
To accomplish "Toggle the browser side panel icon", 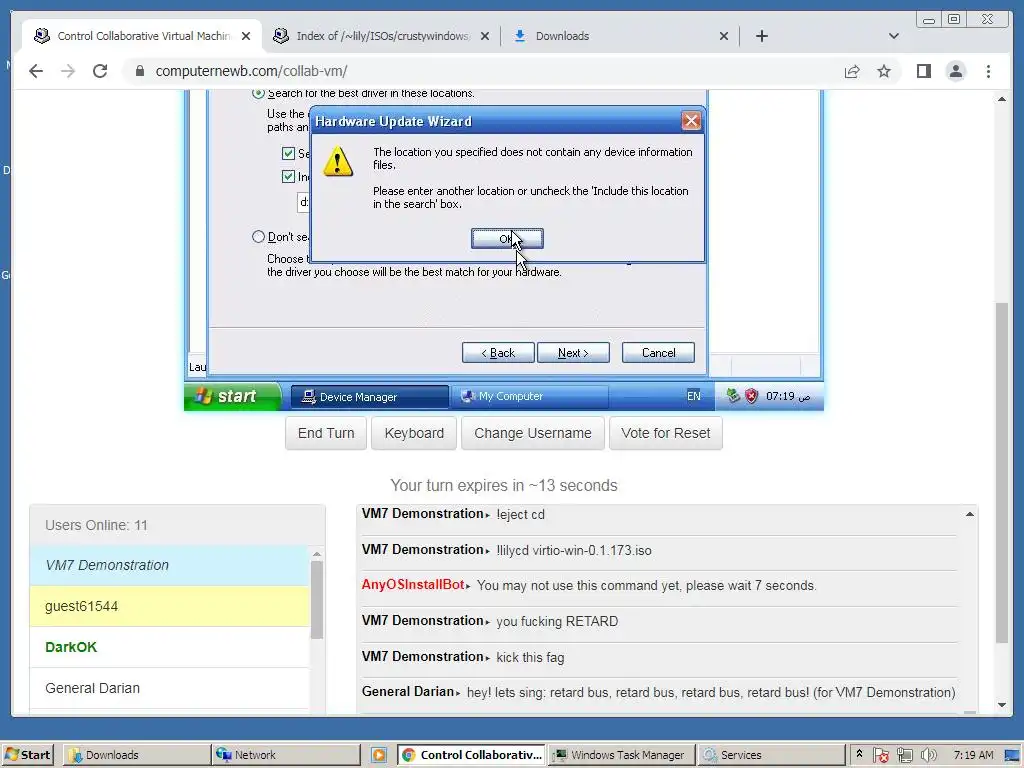I will (923, 71).
